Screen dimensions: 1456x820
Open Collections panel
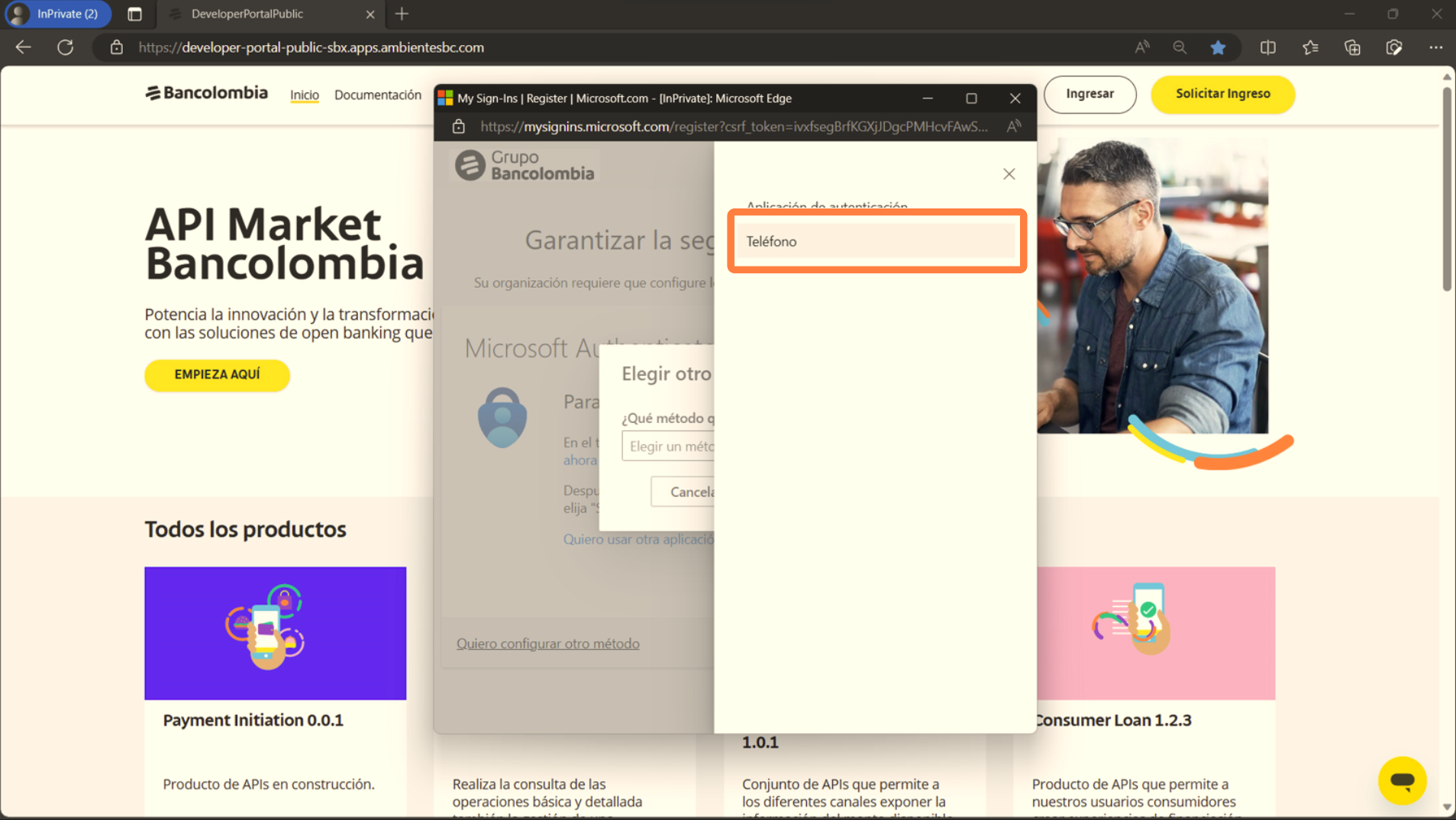tap(1352, 47)
